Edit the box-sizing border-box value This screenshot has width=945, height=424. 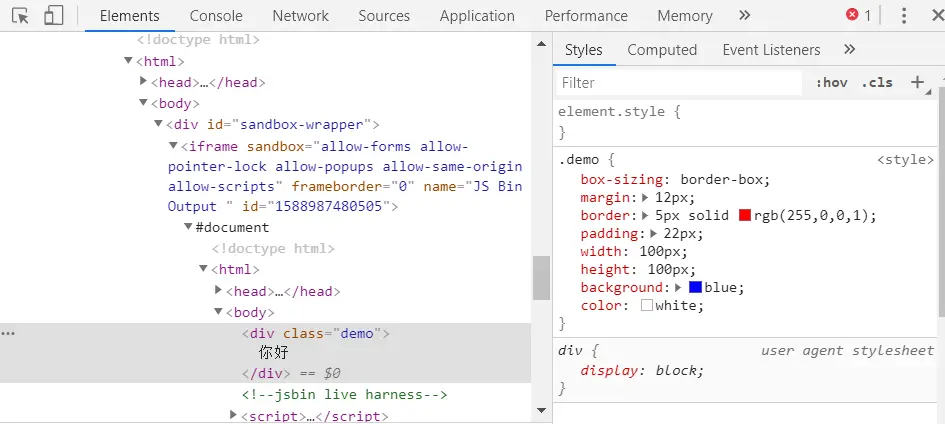722,179
